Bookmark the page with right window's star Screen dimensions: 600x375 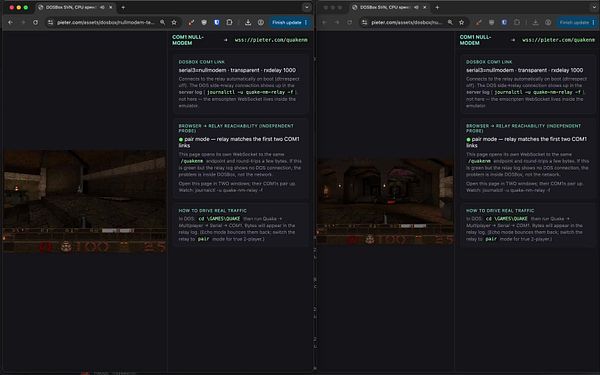click(461, 23)
